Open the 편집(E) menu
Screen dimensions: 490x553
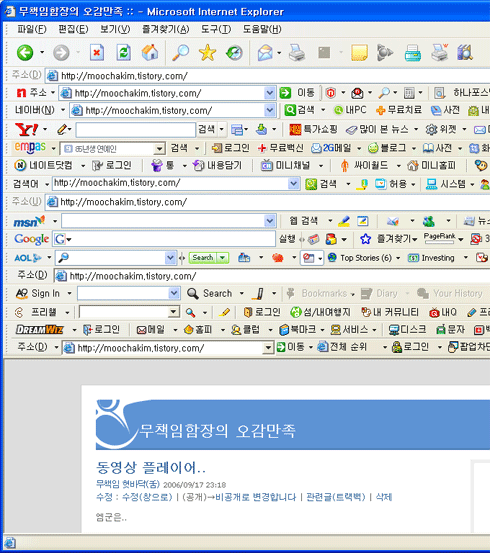73,29
